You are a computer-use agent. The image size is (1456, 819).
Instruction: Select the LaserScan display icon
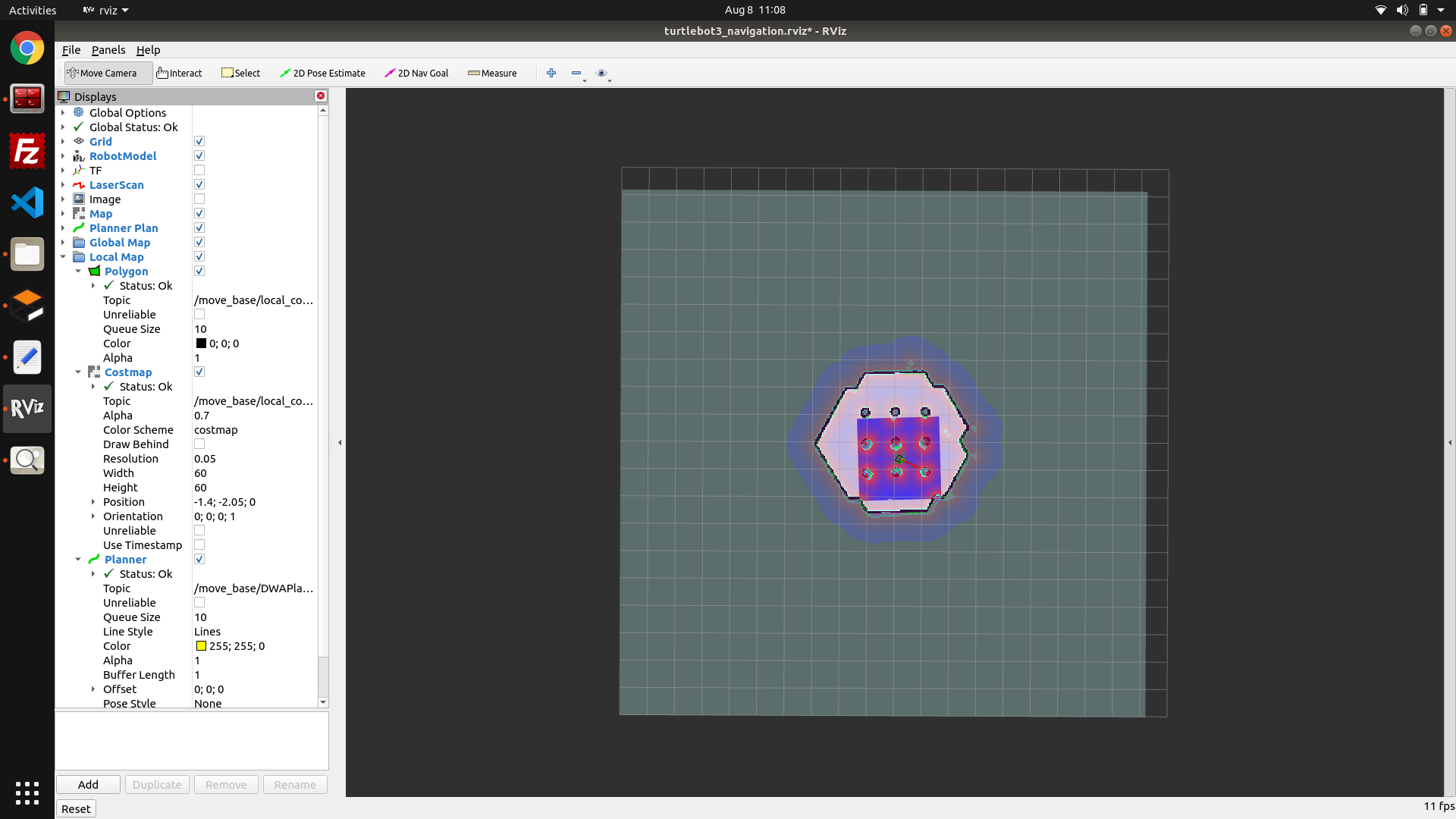(x=79, y=184)
